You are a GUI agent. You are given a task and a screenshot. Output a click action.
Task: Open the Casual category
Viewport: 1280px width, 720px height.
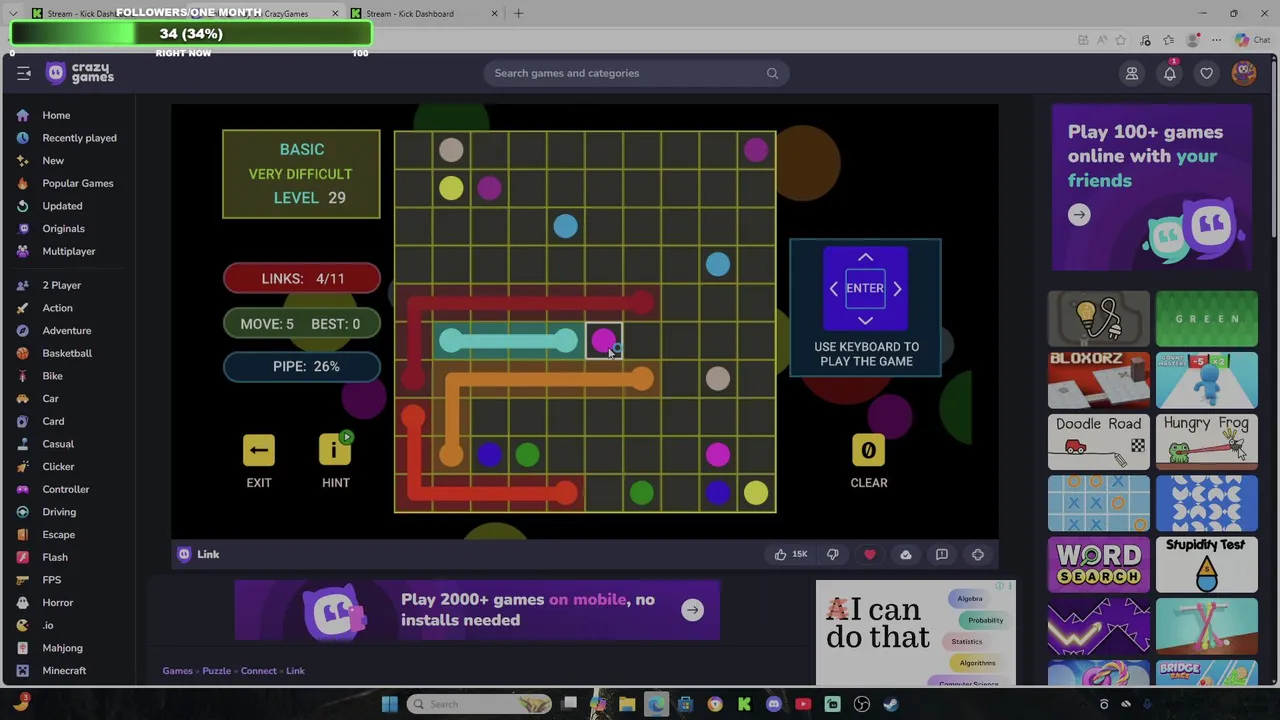58,444
